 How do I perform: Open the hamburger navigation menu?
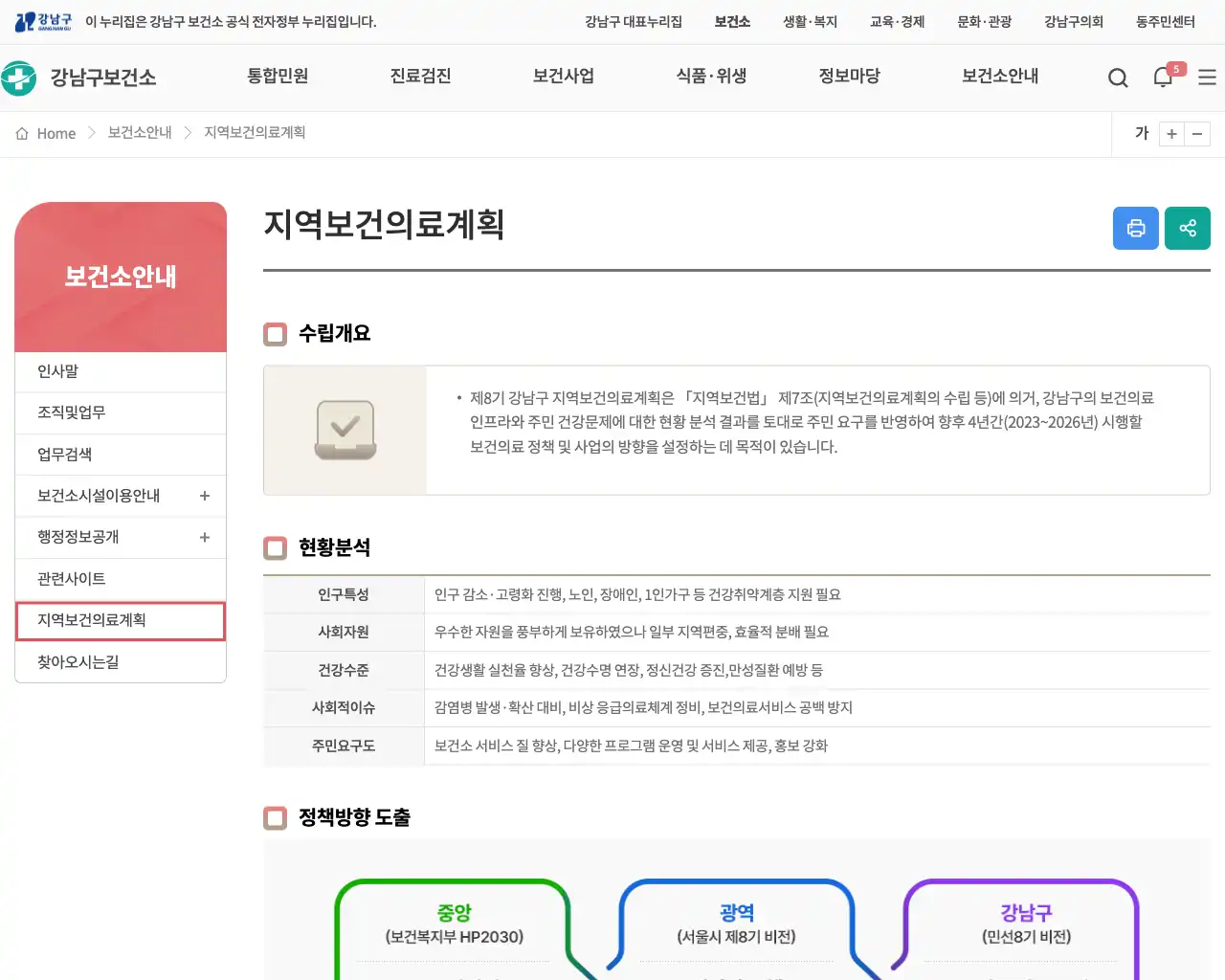pos(1207,78)
